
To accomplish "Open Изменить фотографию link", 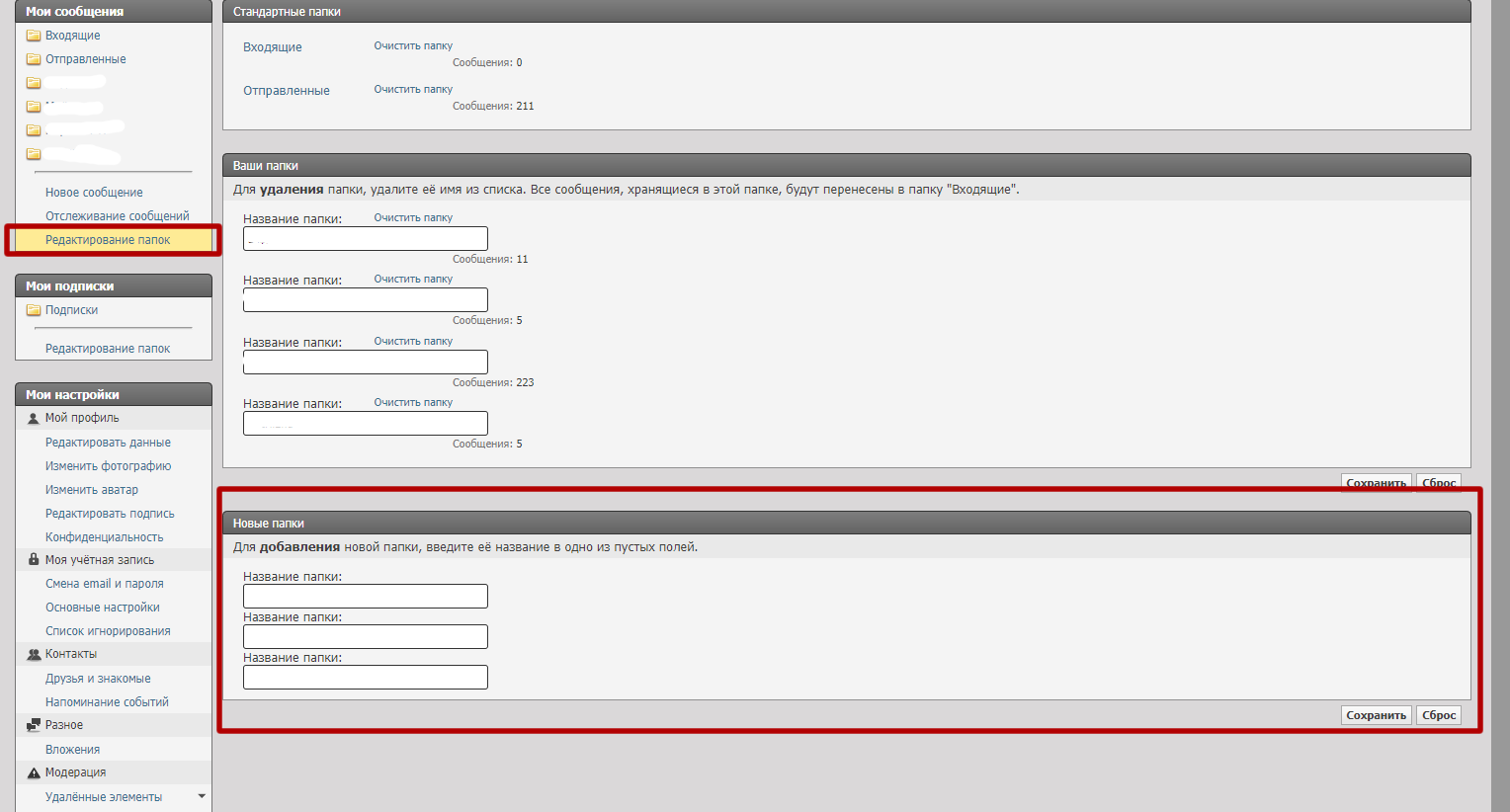I will (108, 466).
